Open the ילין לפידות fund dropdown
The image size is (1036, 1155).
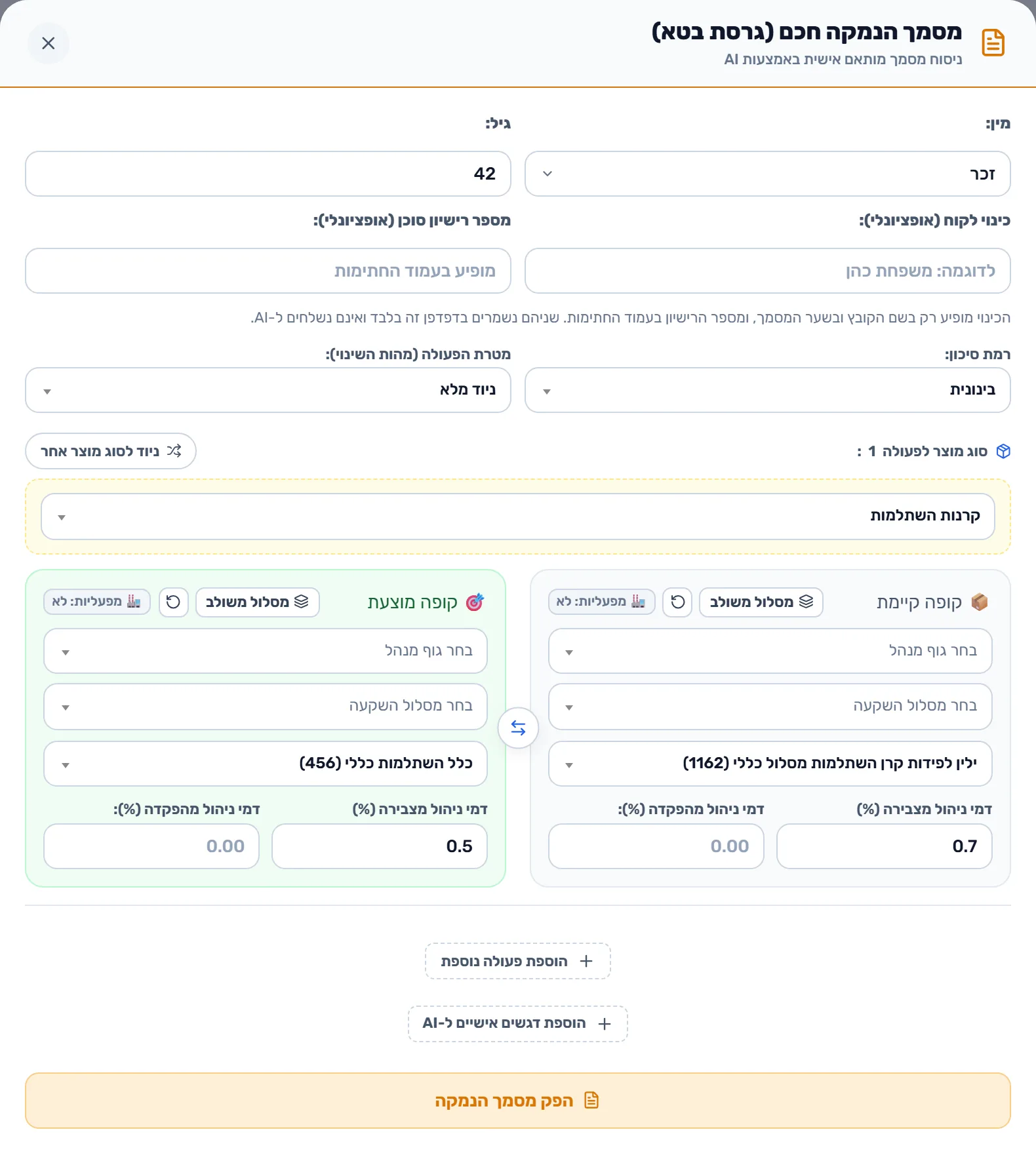(x=770, y=764)
